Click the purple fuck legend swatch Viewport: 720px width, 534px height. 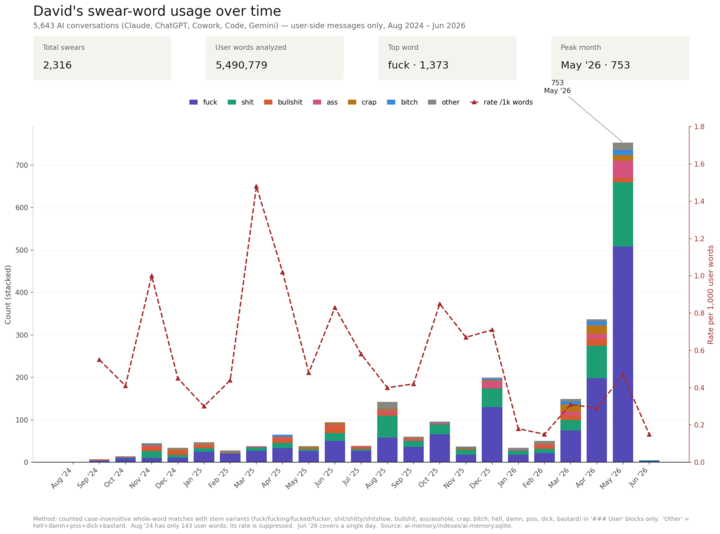click(193, 102)
